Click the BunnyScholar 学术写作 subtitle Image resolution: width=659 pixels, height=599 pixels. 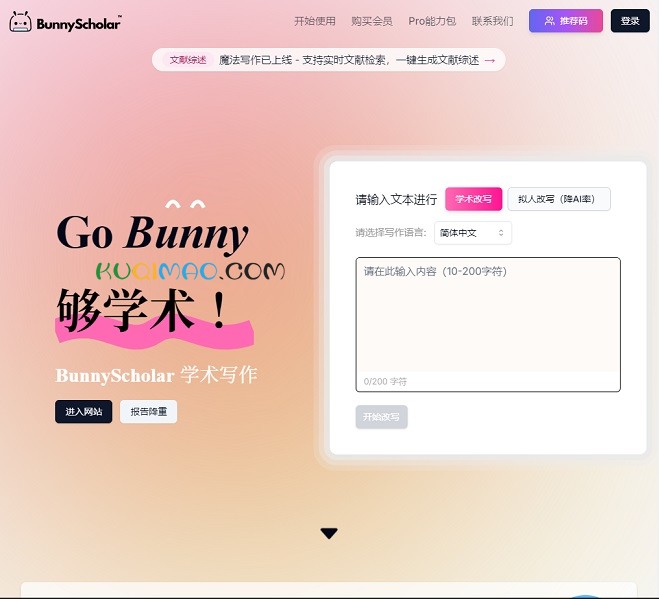point(156,375)
